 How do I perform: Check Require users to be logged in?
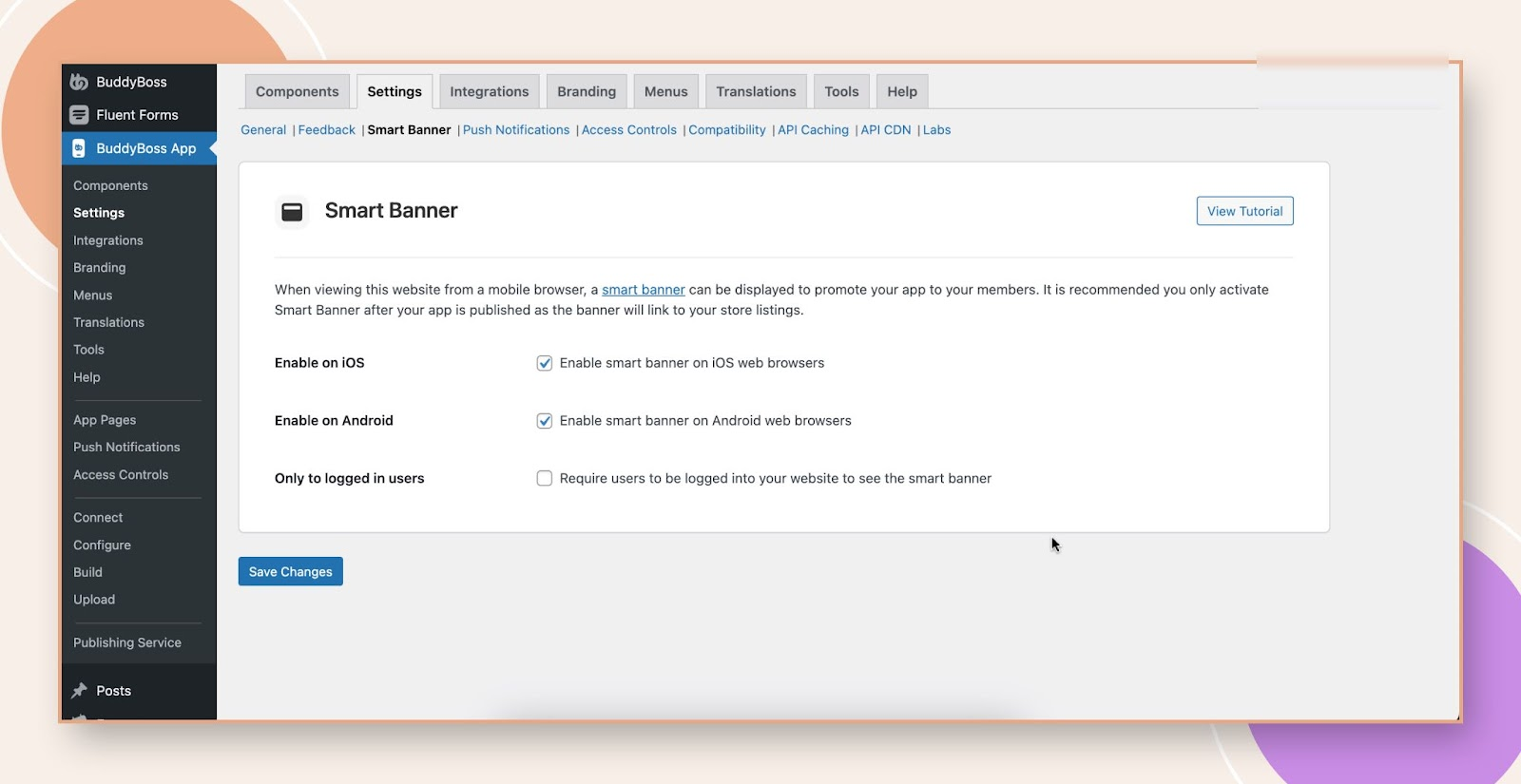tap(545, 478)
